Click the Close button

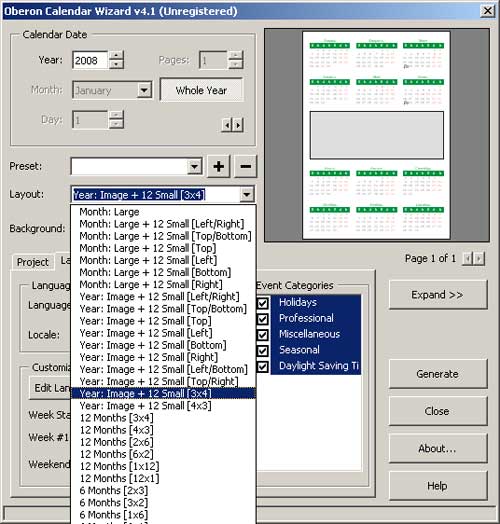438,411
